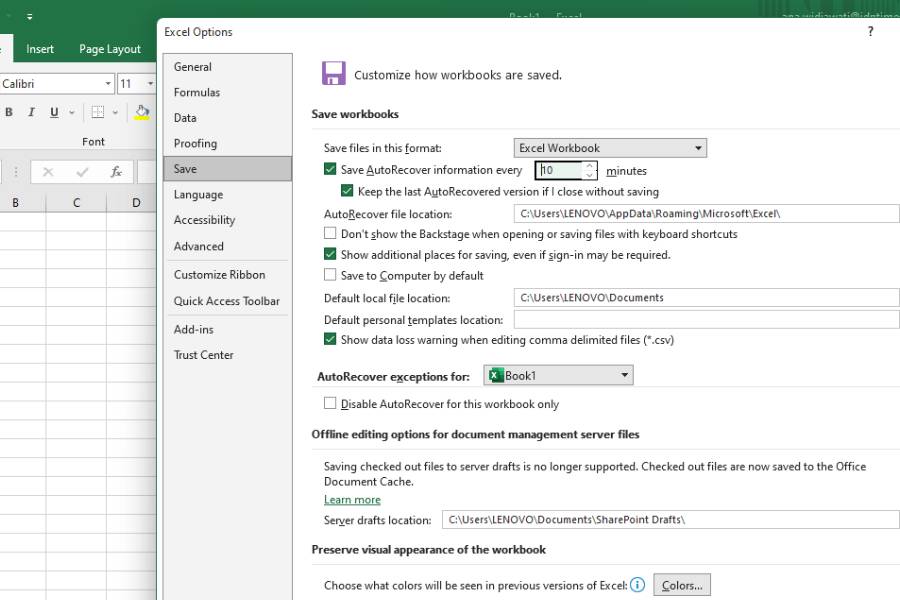Image resolution: width=900 pixels, height=600 pixels.
Task: Click the formula bar cancel X icon
Action: pos(48,172)
